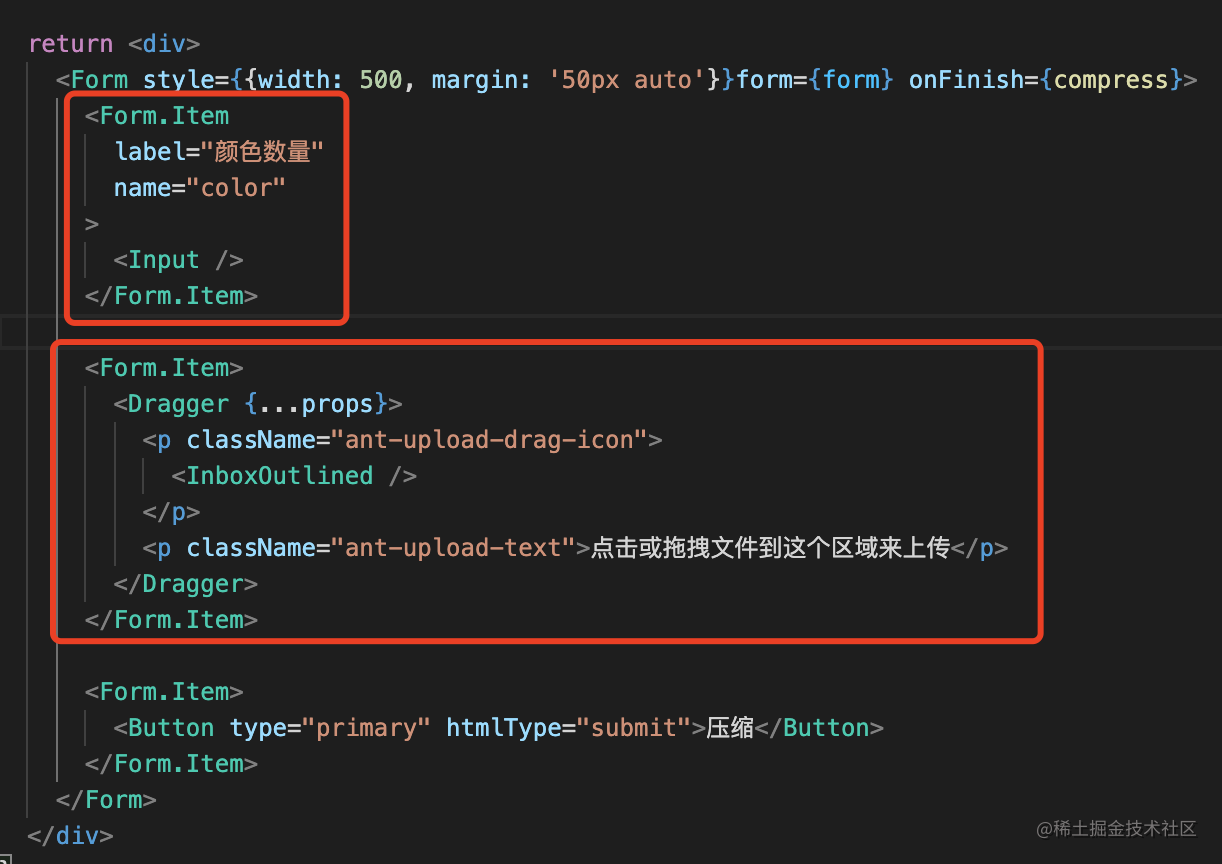Click the empty line between Form.Item blocks
The width and height of the screenshot is (1222, 864).
(600, 332)
